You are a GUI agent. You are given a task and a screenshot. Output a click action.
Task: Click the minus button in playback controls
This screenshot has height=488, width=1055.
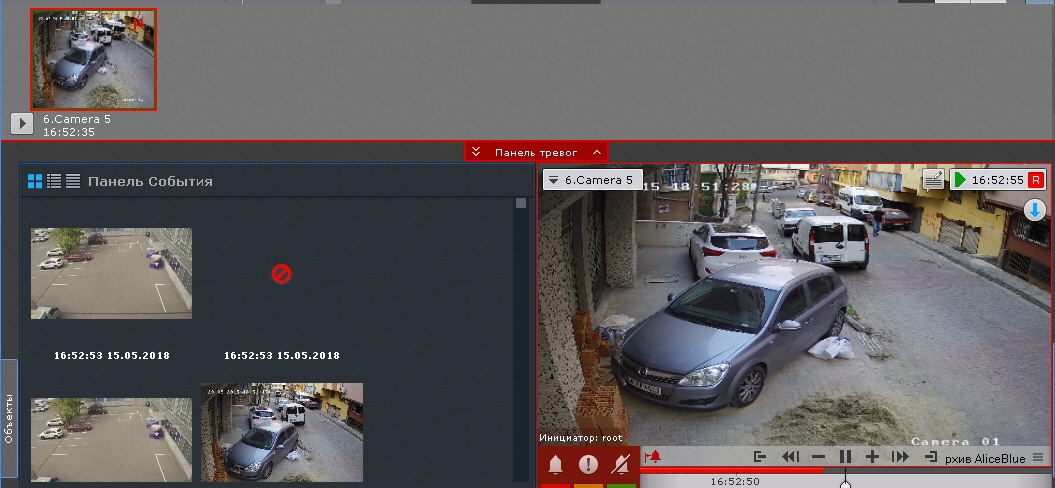pos(818,457)
